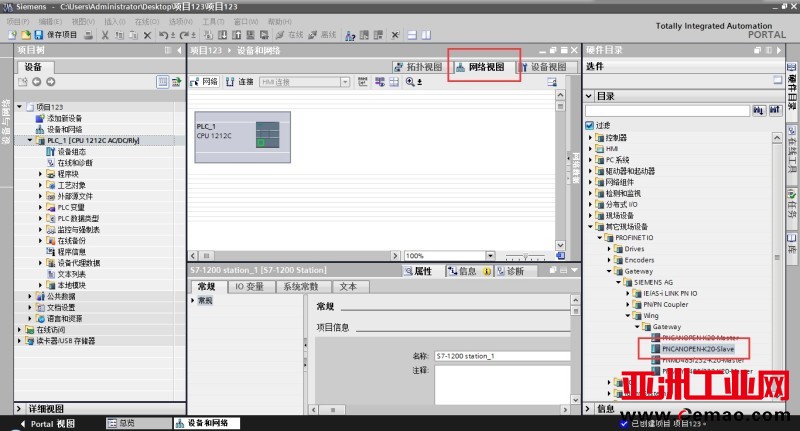The width and height of the screenshot is (800, 431).
Task: Open the 信息 info tab in inspector
Action: [469, 271]
